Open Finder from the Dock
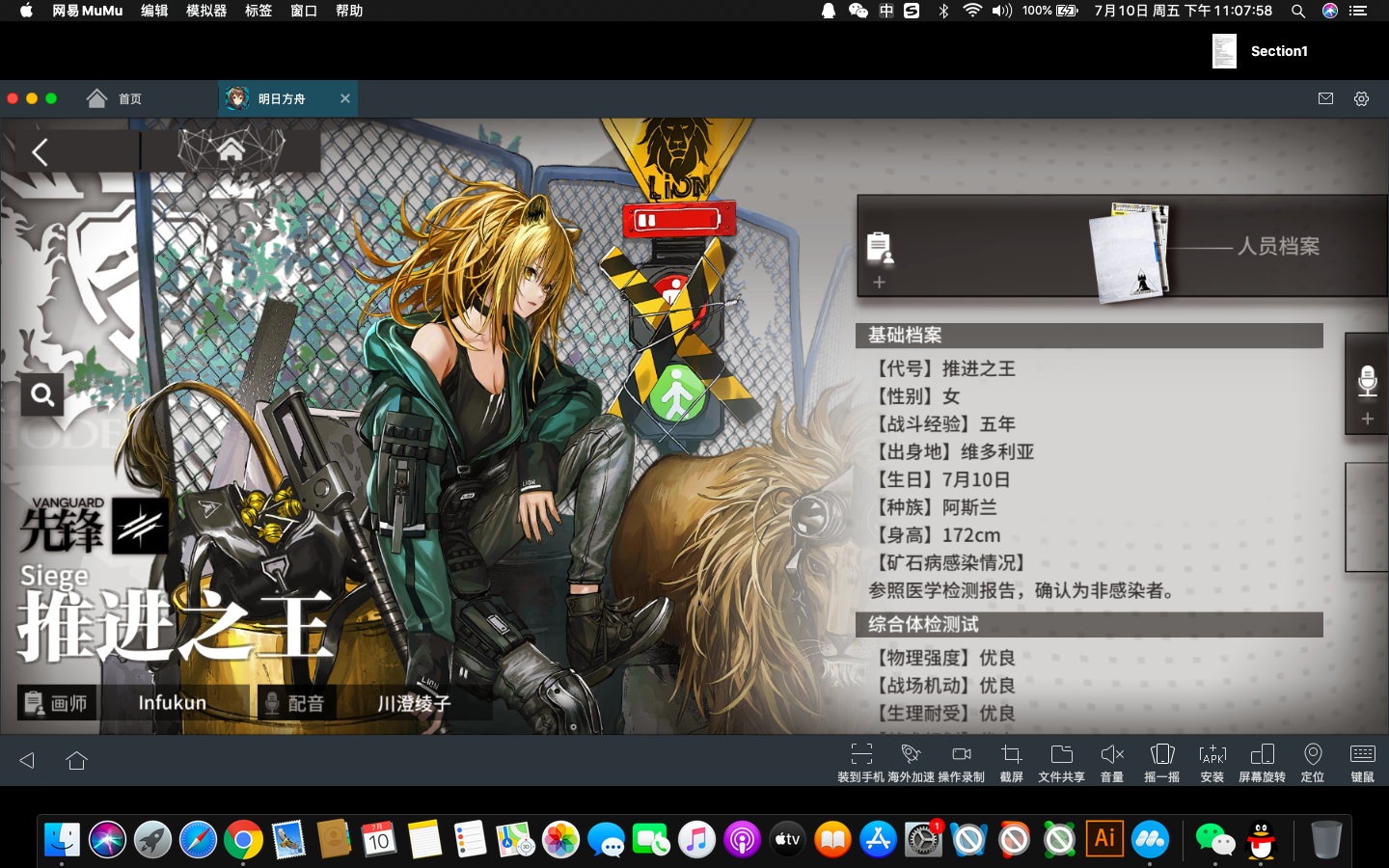 click(x=63, y=840)
